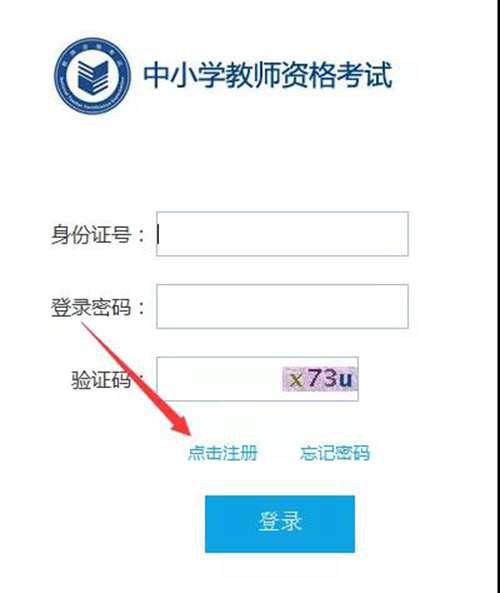Screen dimensions: 500x593
Task: Click the digits 73 in the captcha
Action: [322, 378]
